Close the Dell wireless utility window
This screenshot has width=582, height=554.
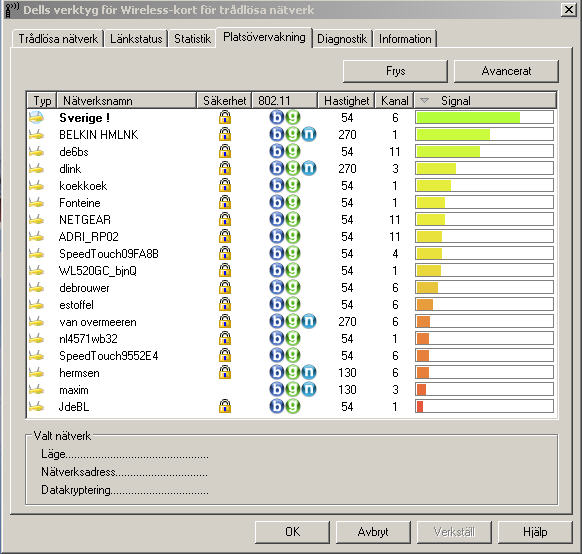pyautogui.click(x=569, y=9)
